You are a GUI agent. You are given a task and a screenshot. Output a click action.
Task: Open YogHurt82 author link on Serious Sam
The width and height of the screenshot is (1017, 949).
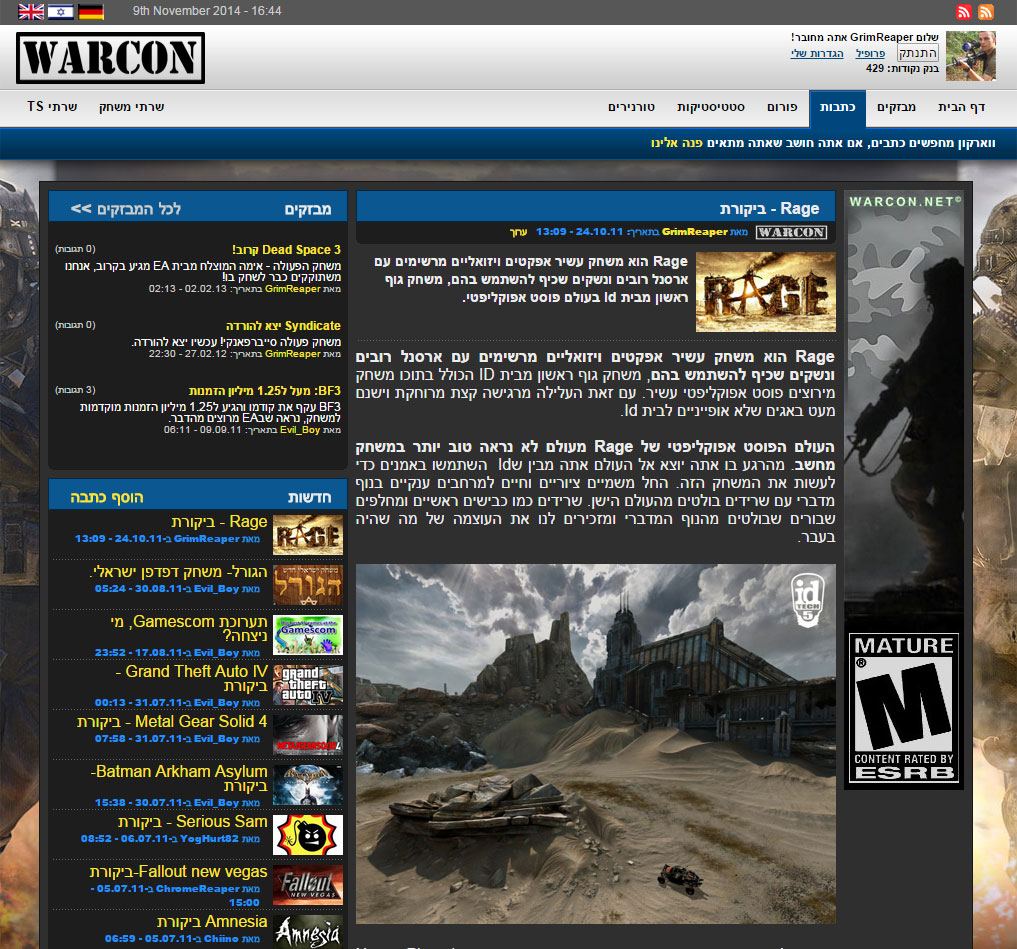click(209, 839)
